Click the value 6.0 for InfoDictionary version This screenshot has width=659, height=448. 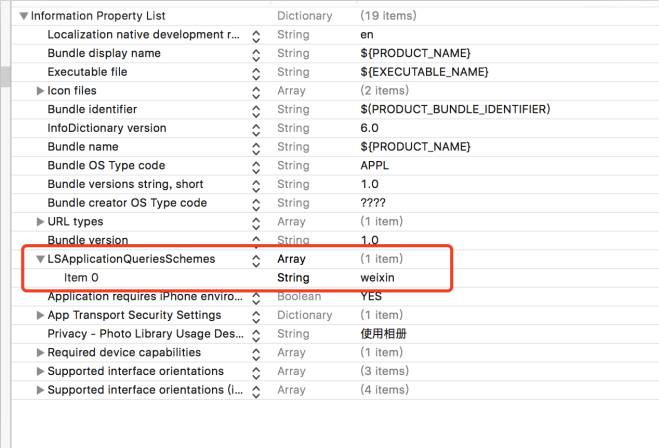pos(369,128)
